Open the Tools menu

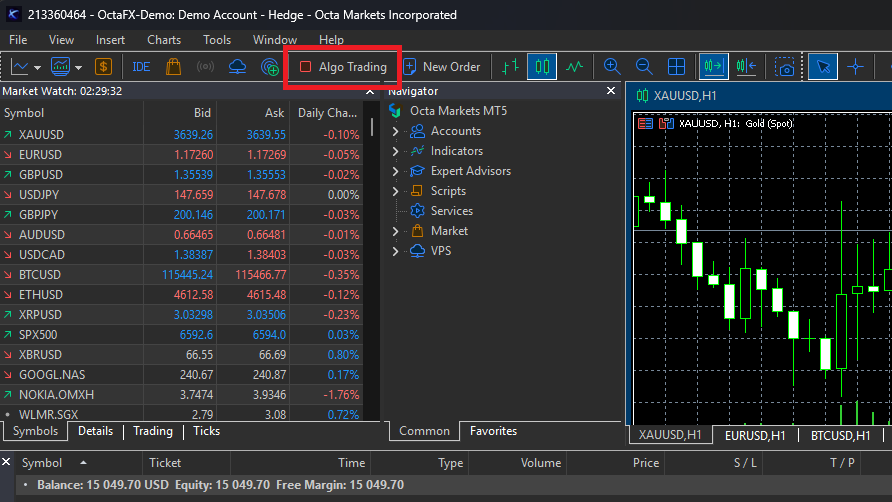tap(217, 40)
